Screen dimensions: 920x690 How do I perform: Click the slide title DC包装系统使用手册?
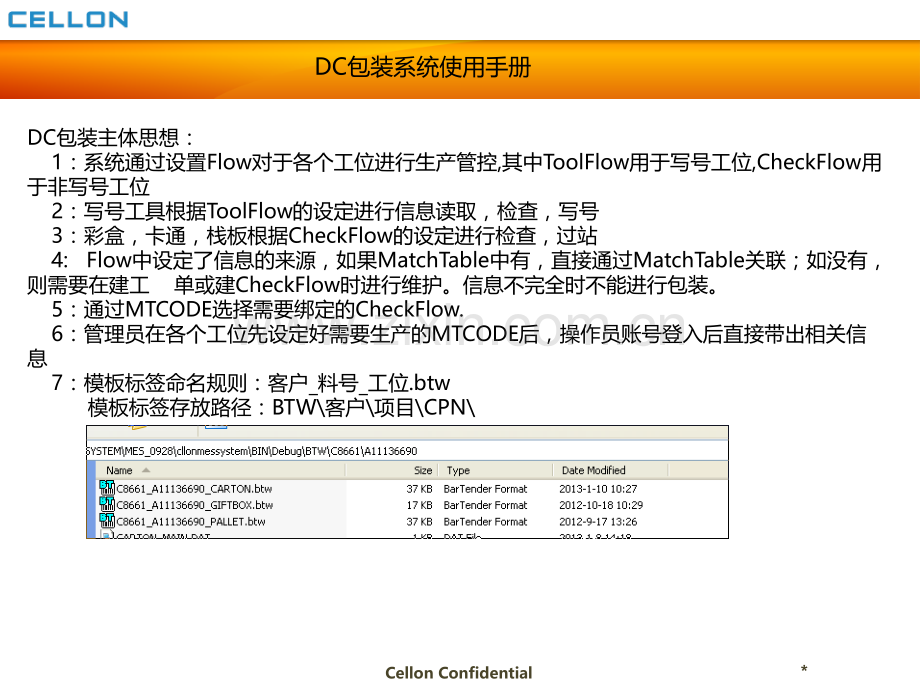click(423, 67)
